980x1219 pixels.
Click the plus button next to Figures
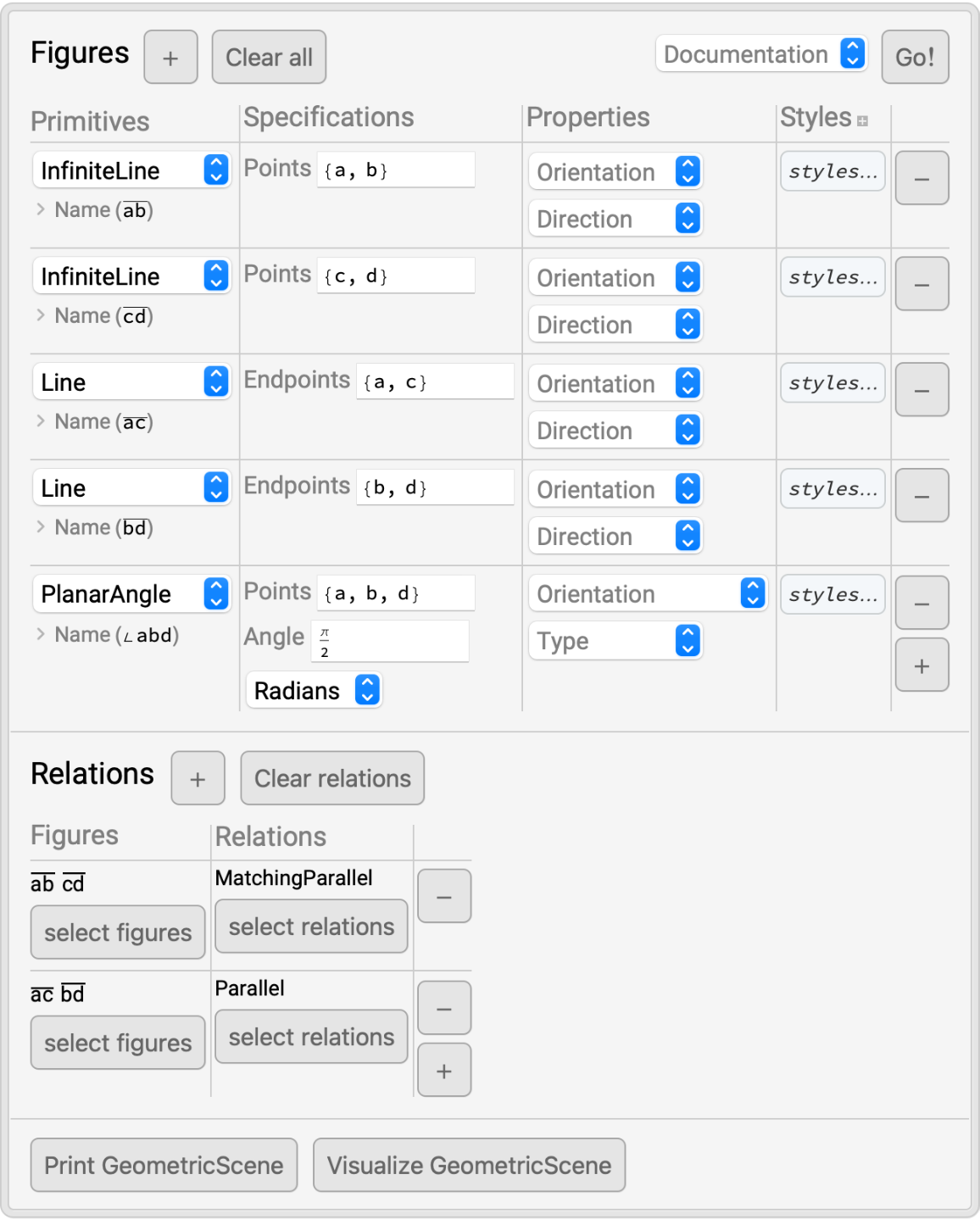[170, 58]
